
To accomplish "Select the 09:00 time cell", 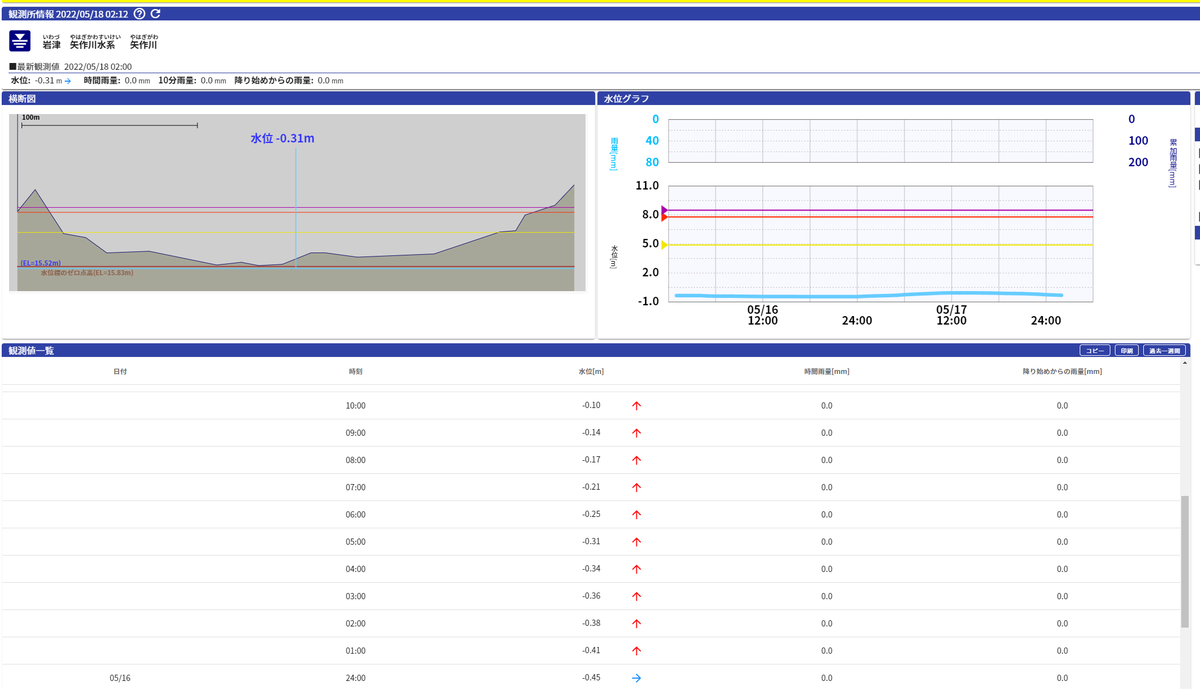I will point(356,433).
